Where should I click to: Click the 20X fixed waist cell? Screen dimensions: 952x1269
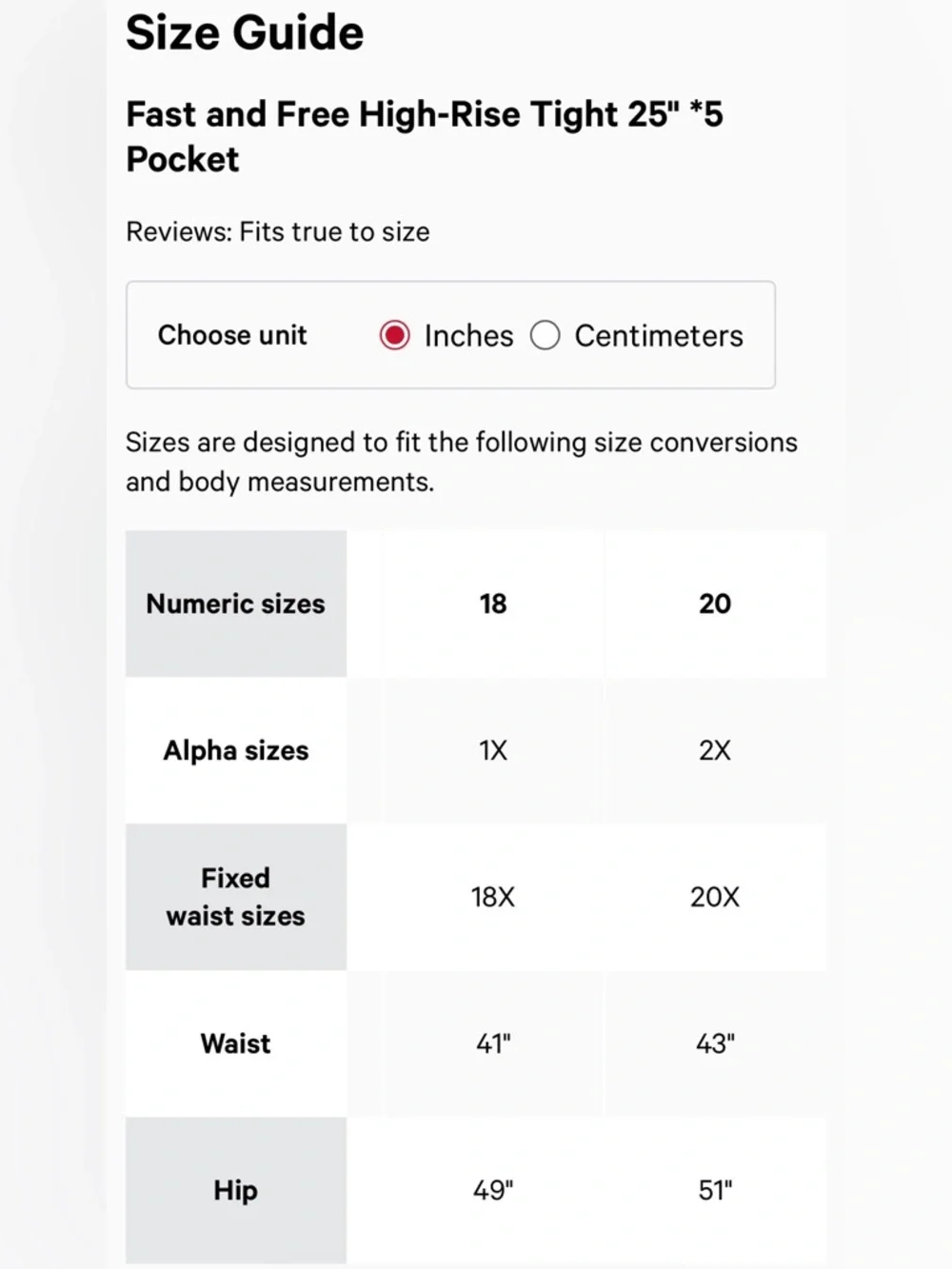(715, 897)
